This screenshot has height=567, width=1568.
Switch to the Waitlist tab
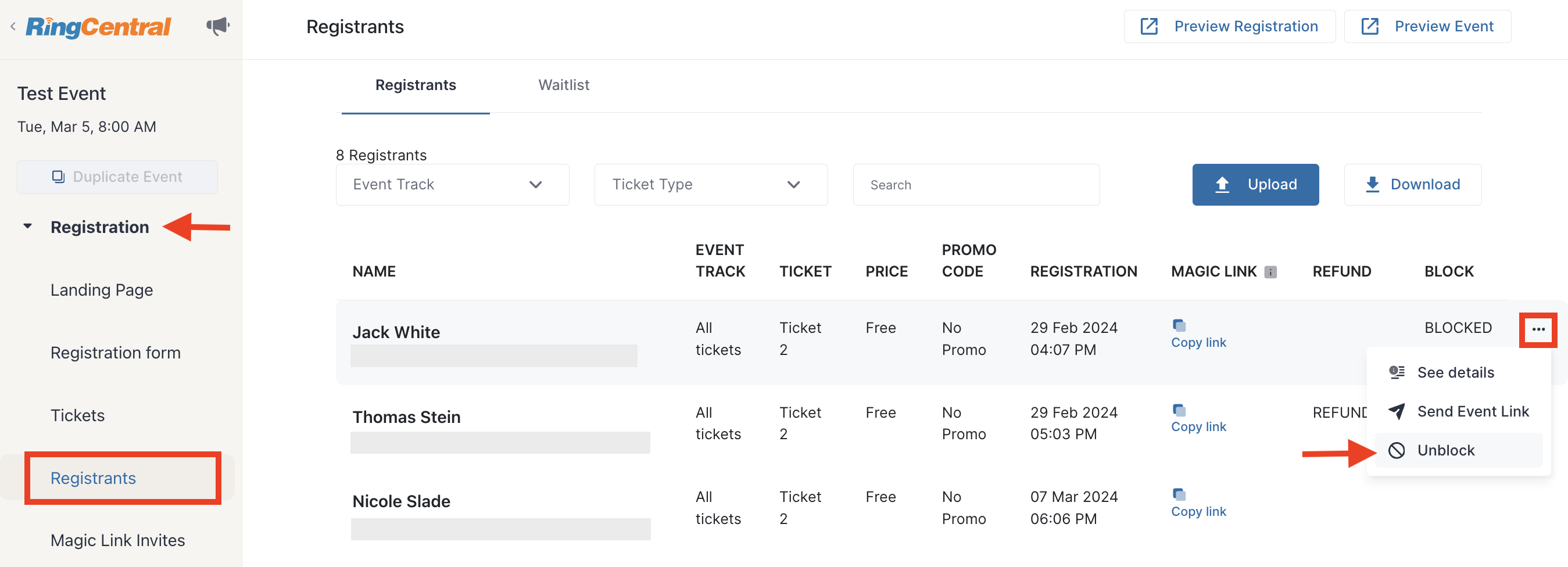564,85
